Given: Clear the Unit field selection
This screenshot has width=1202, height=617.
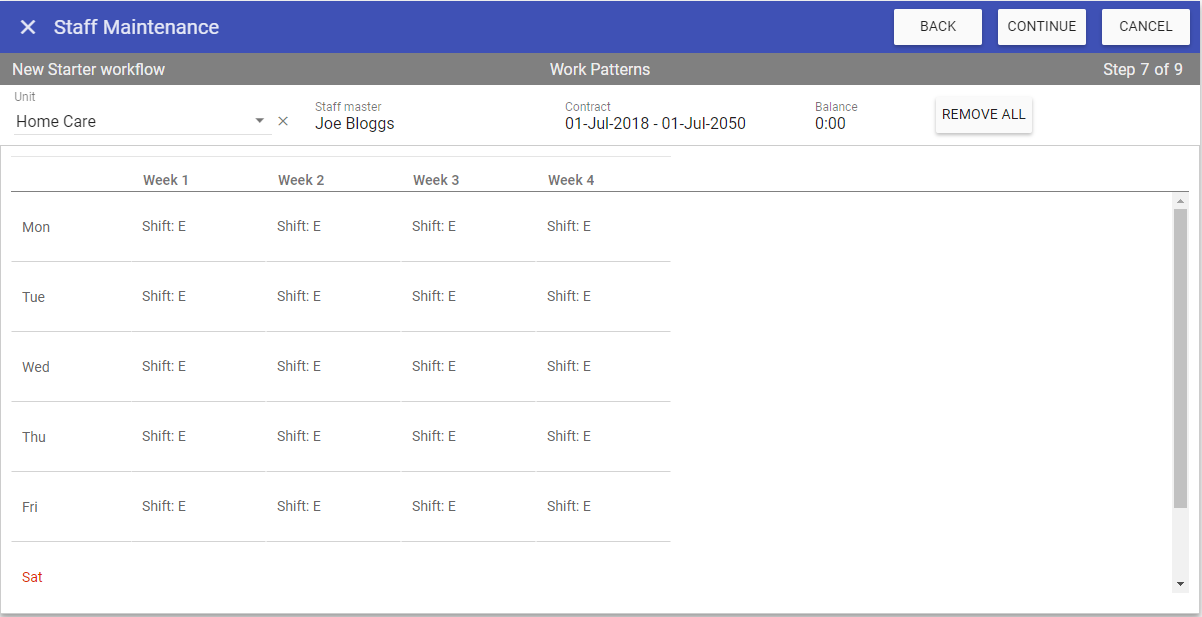Looking at the screenshot, I should point(283,121).
